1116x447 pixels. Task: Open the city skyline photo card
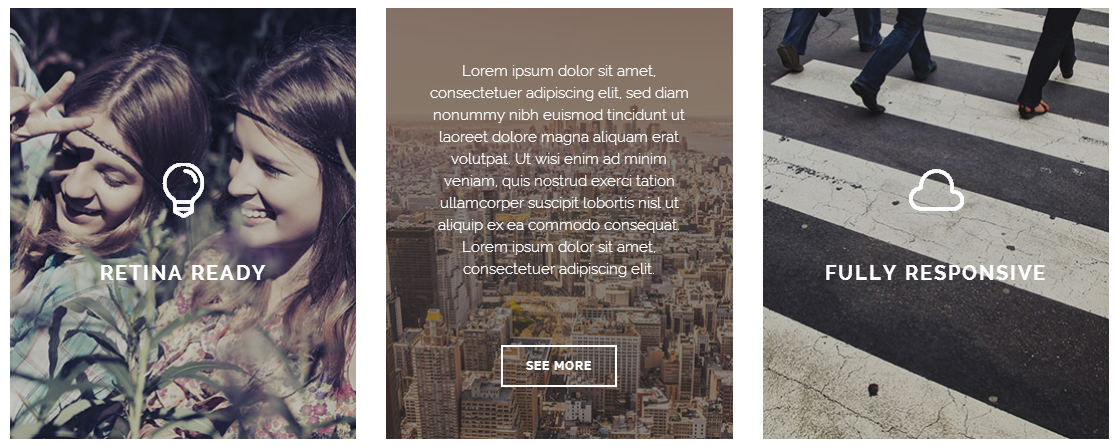click(x=559, y=224)
